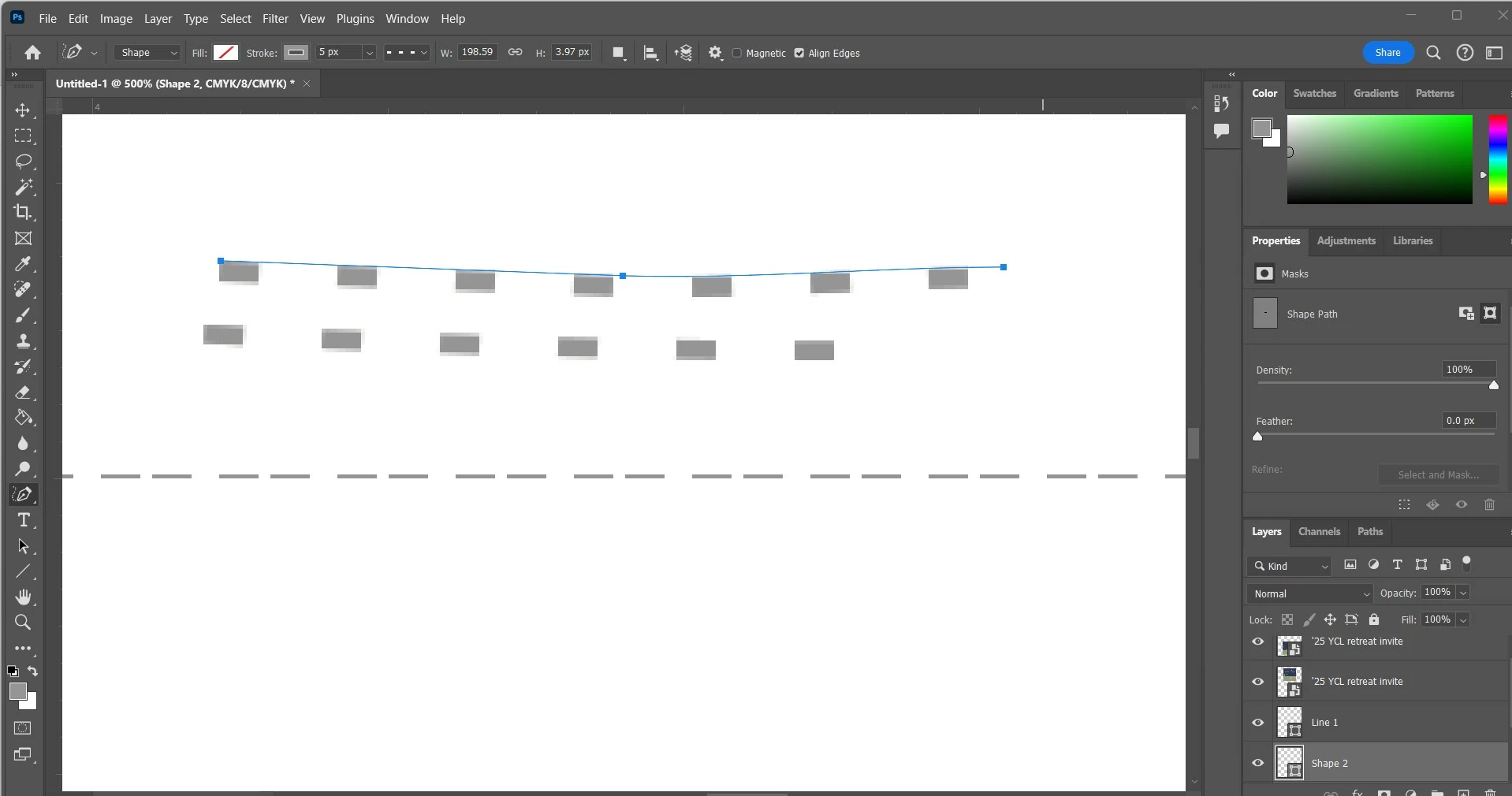Select the Blur tool
This screenshot has width=1512, height=796.
pos(23,443)
